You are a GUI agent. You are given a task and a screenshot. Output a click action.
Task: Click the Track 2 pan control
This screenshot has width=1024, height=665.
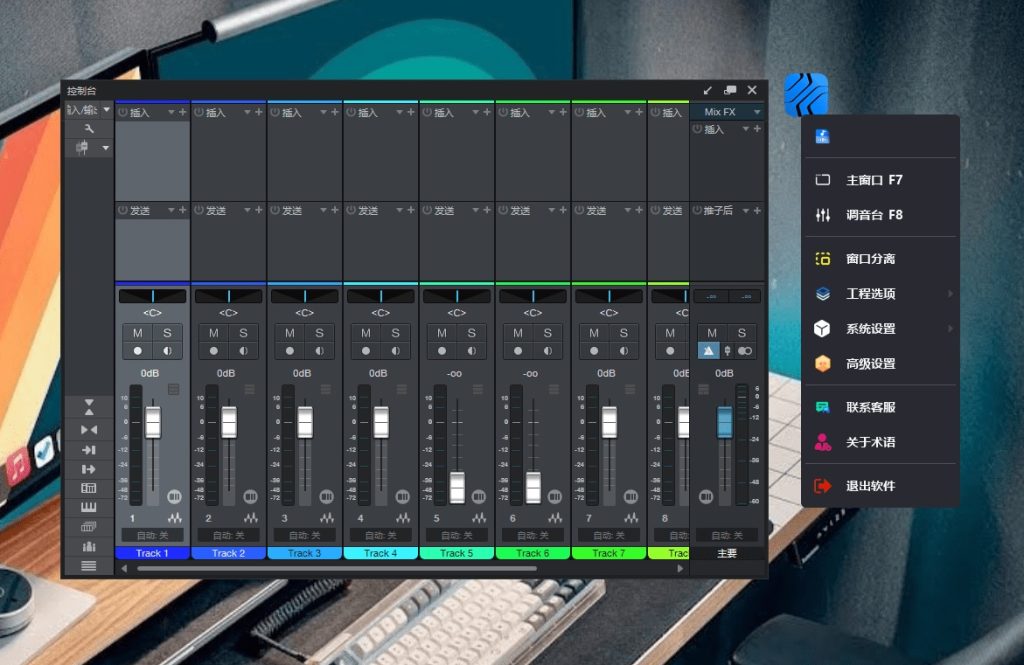click(x=229, y=296)
